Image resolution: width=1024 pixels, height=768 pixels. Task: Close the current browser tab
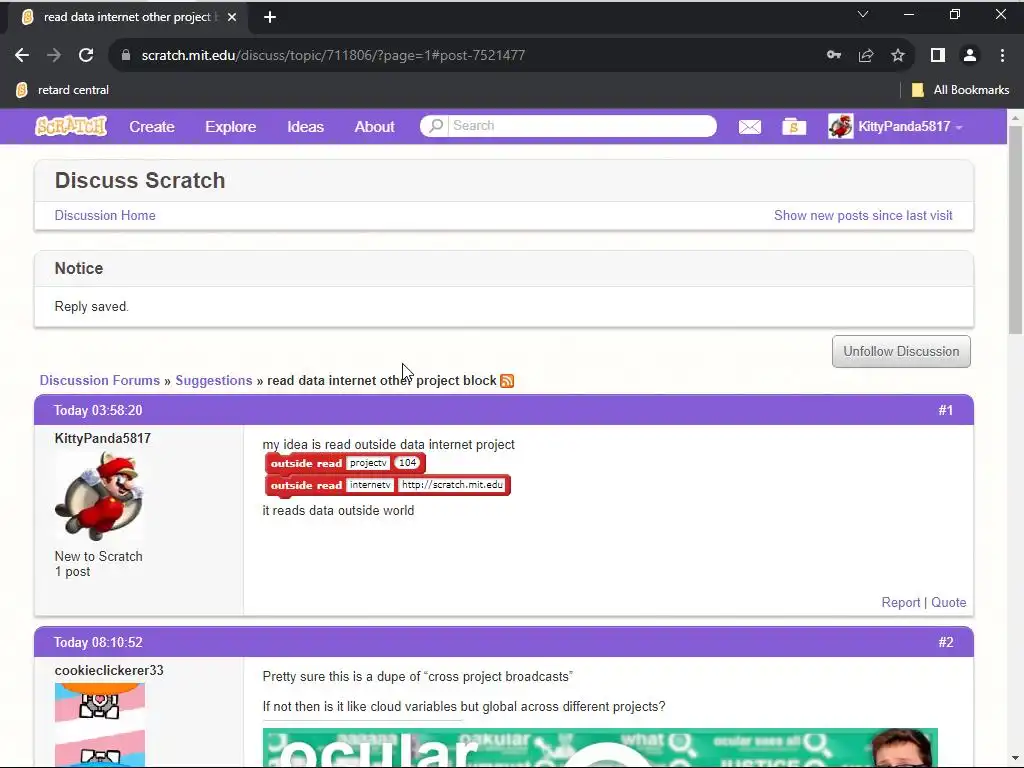tap(232, 18)
